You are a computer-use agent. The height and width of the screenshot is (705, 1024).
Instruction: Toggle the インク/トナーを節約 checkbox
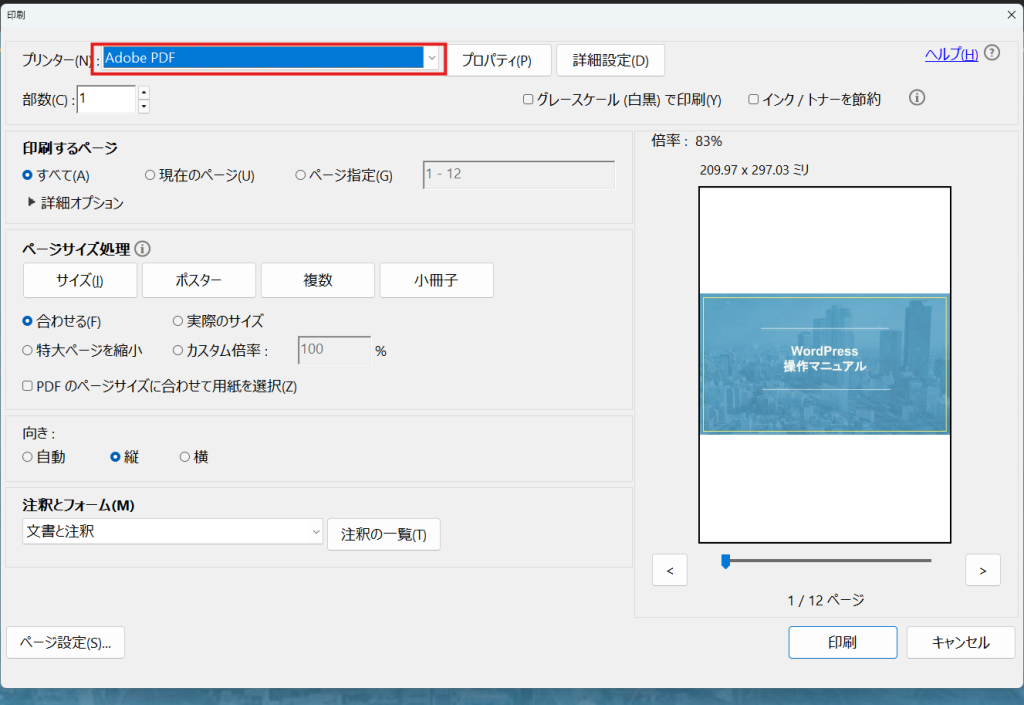[x=753, y=100]
